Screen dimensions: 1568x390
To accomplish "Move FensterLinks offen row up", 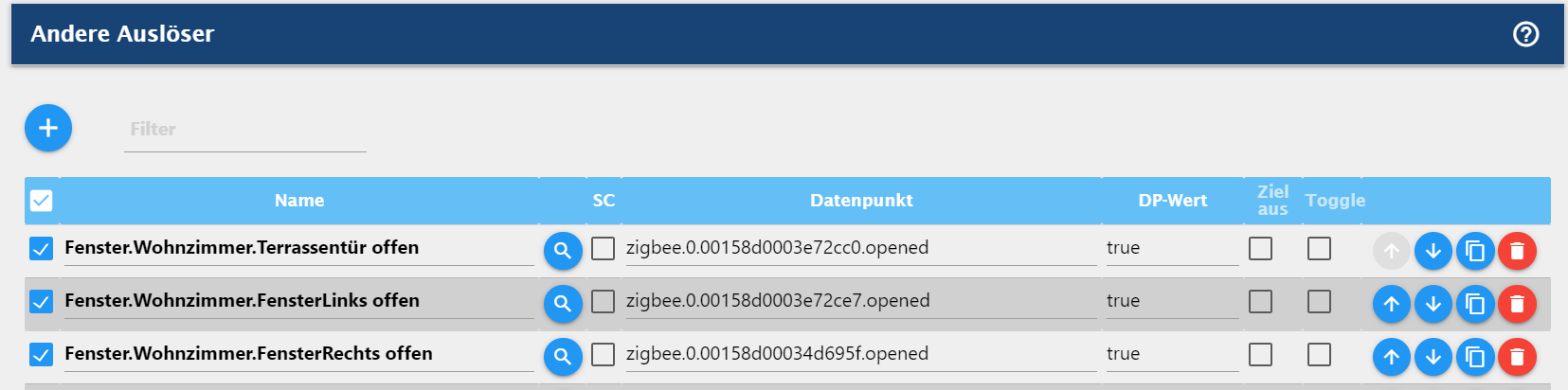I will point(1391,304).
